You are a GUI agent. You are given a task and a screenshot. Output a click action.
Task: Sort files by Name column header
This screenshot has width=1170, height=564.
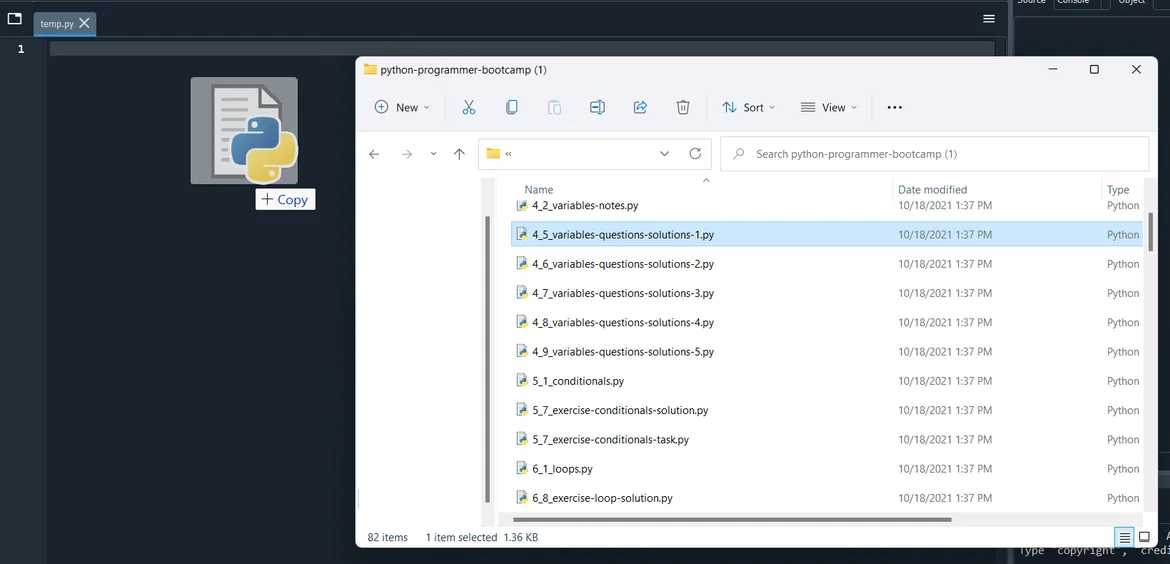[539, 189]
